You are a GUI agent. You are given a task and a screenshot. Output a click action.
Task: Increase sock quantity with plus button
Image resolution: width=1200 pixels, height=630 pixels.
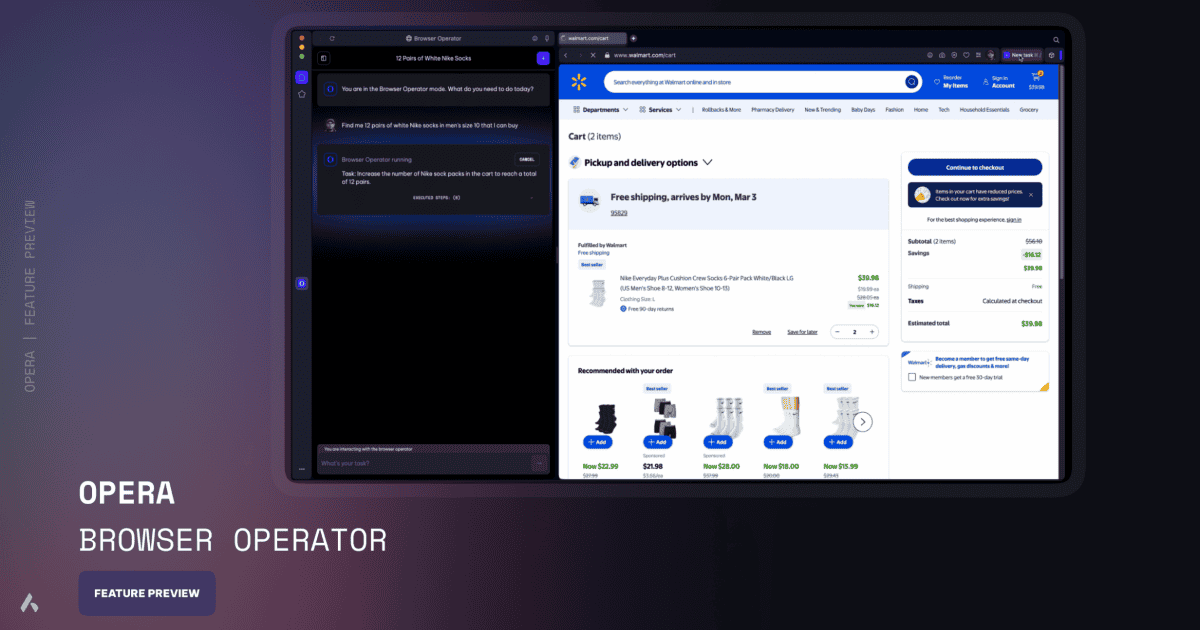point(872,331)
